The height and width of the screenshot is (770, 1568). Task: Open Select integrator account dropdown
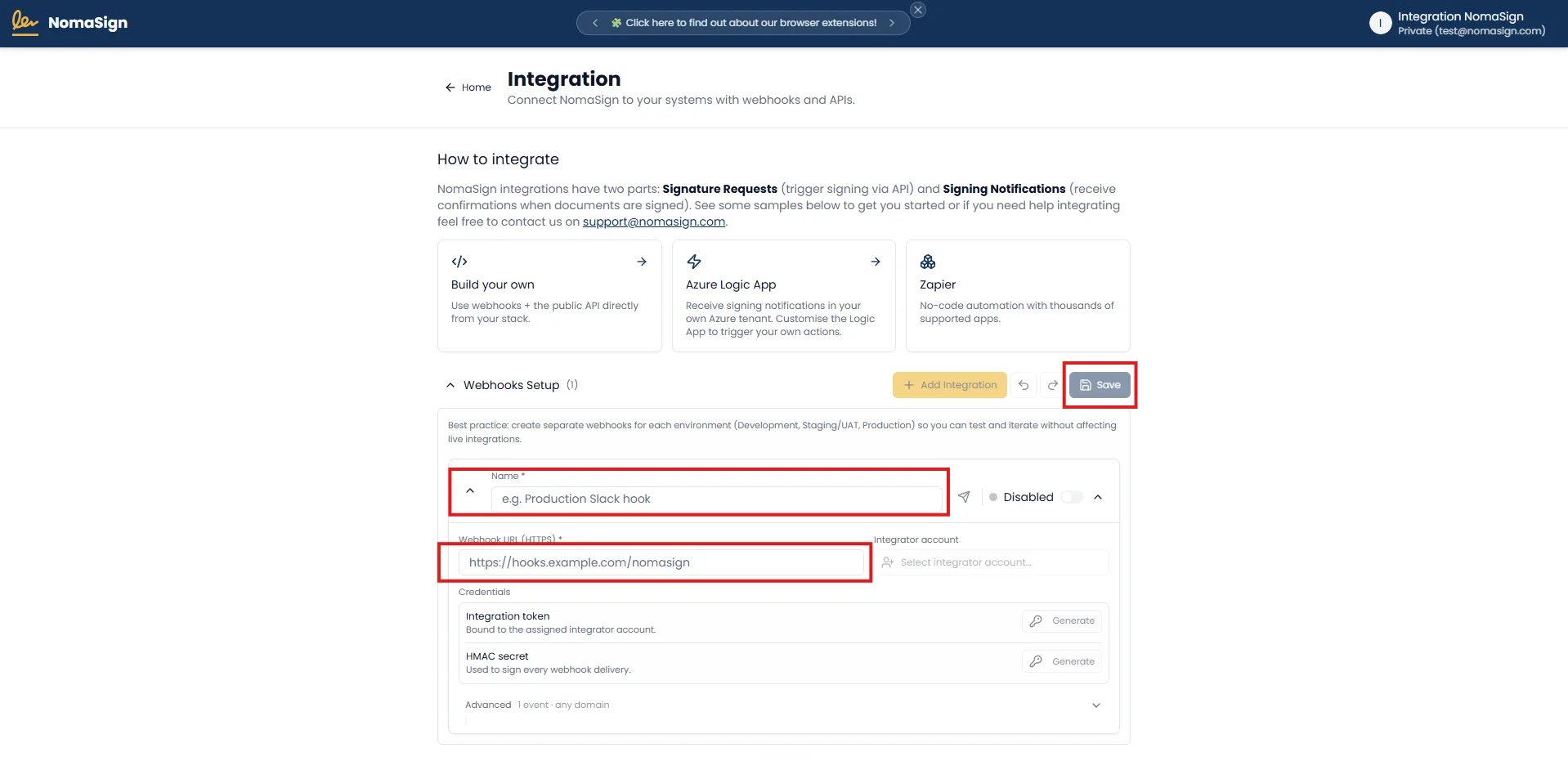[x=992, y=562]
